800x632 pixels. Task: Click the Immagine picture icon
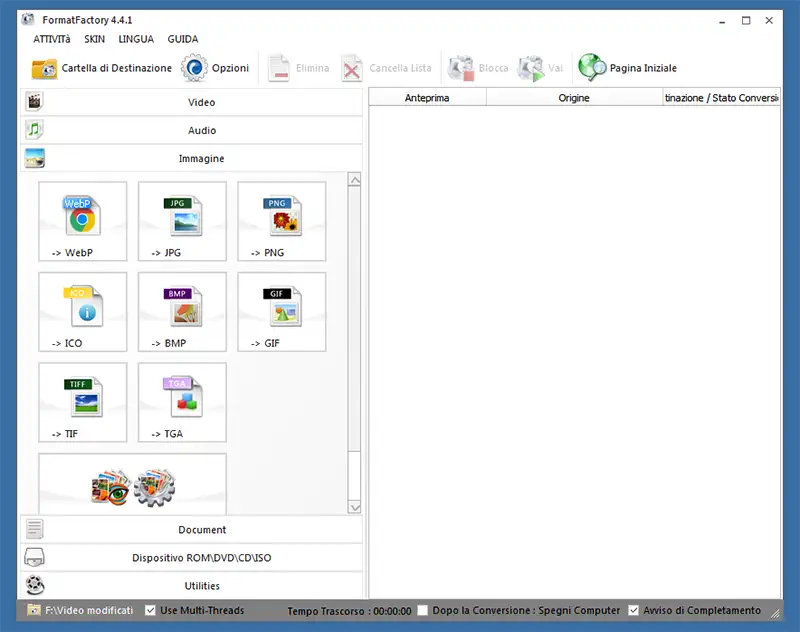(34, 158)
